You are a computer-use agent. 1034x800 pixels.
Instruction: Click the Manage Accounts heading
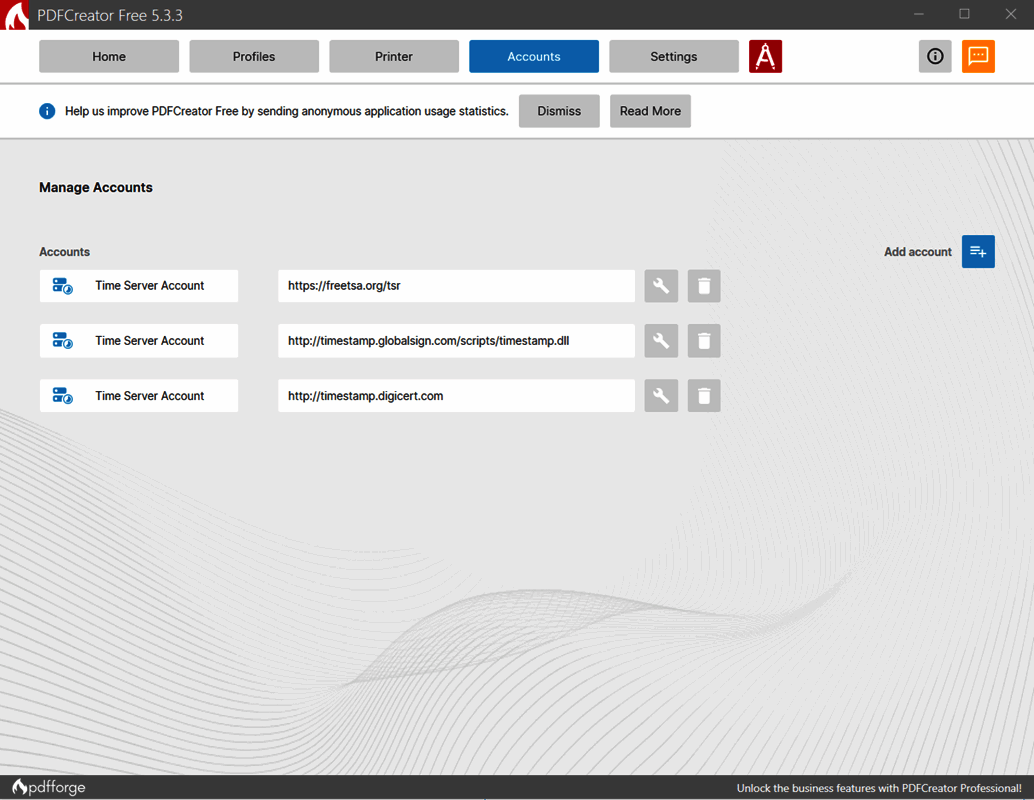coord(96,187)
